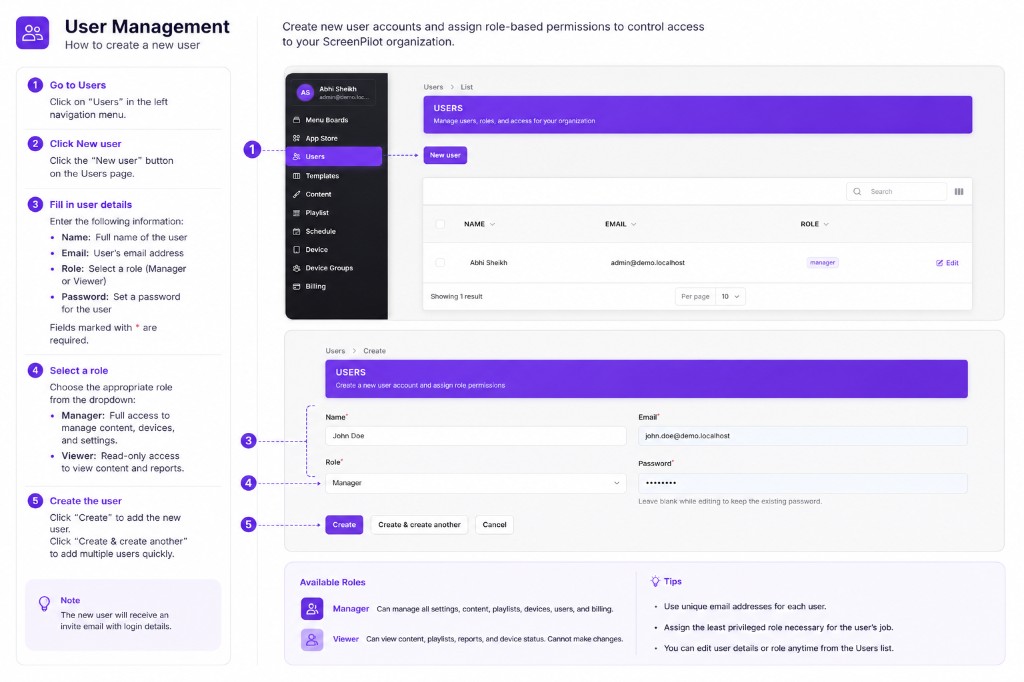Click the Content sidebar icon
Image resolution: width=1024 pixels, height=682 pixels.
pos(296,194)
